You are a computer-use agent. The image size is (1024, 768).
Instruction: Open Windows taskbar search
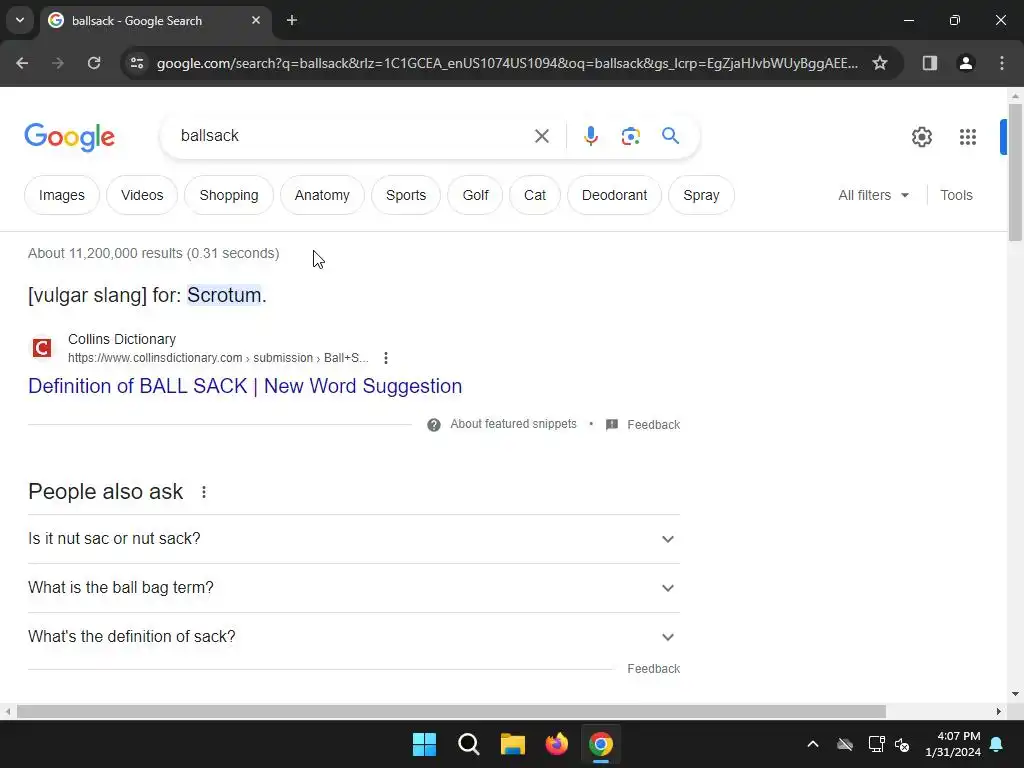point(469,744)
